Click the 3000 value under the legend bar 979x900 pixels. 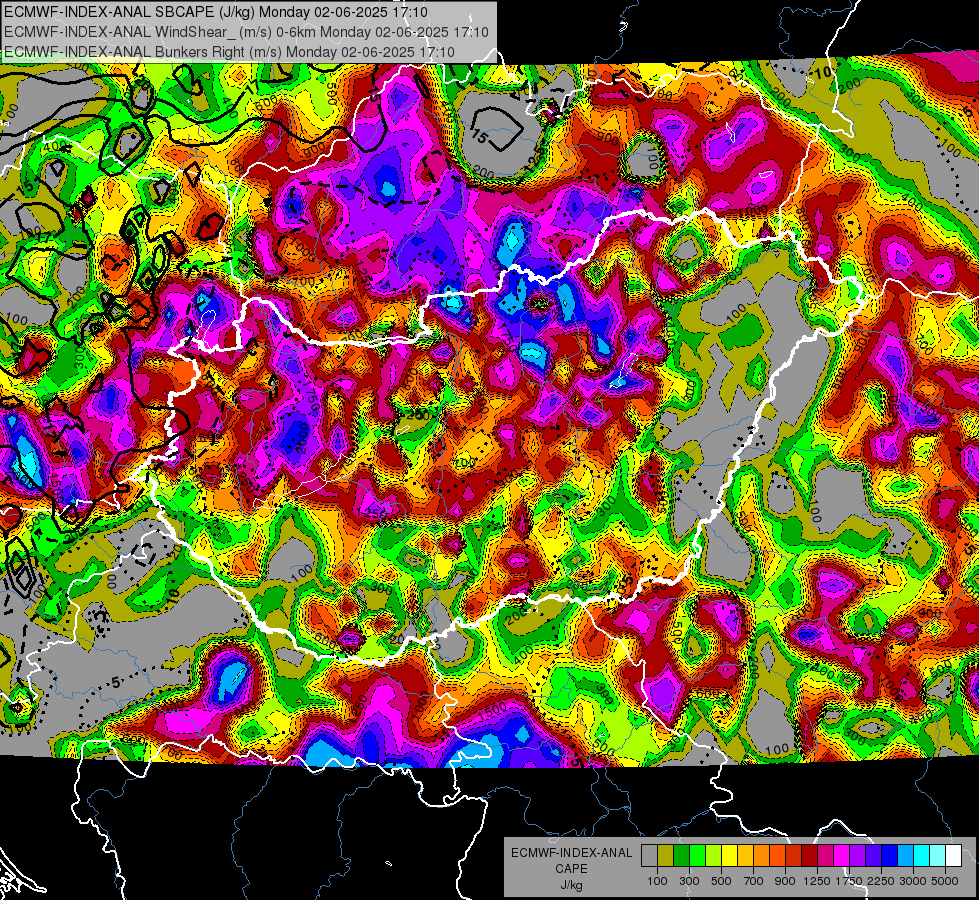913,881
